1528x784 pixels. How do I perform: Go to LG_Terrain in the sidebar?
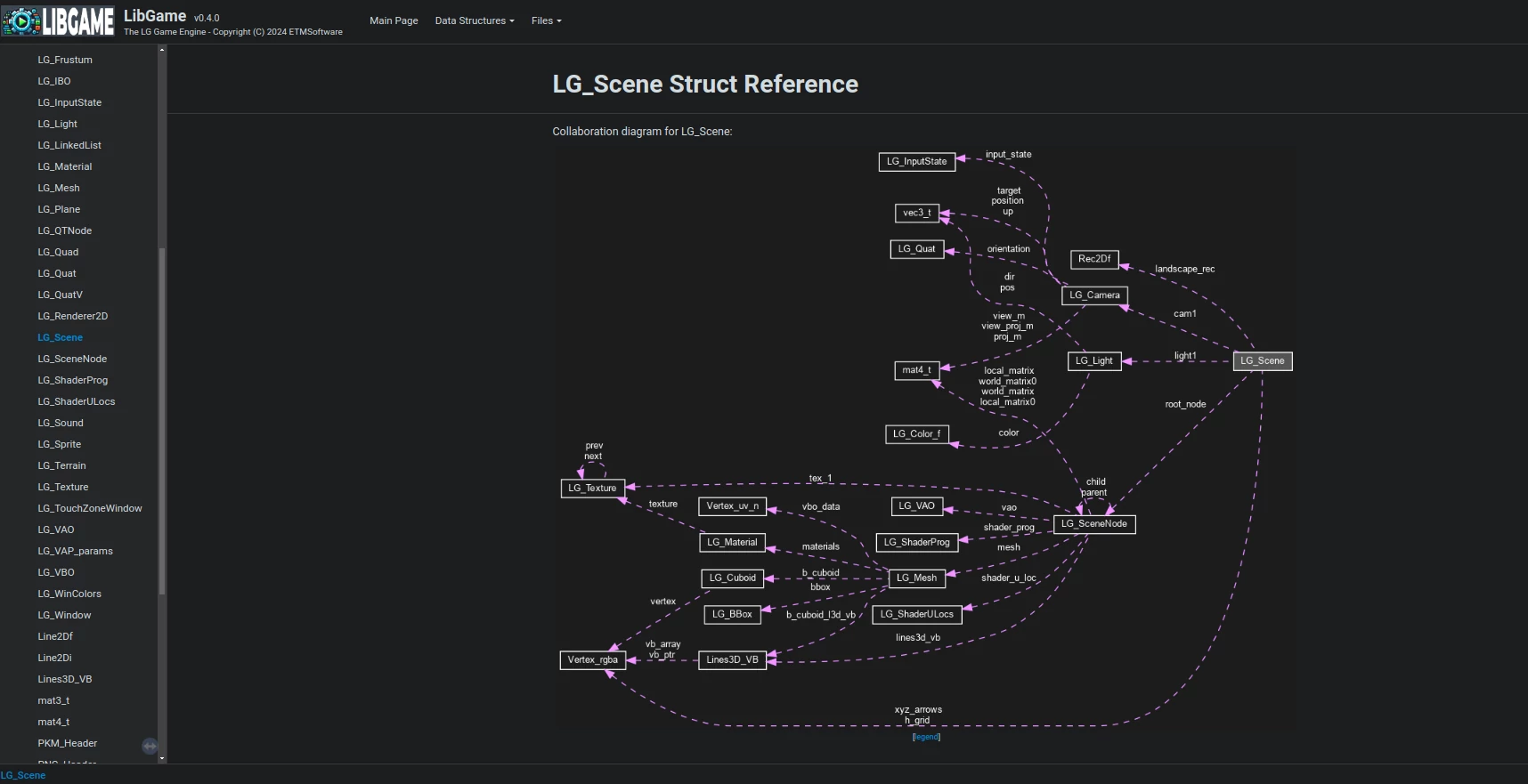pyautogui.click(x=62, y=465)
